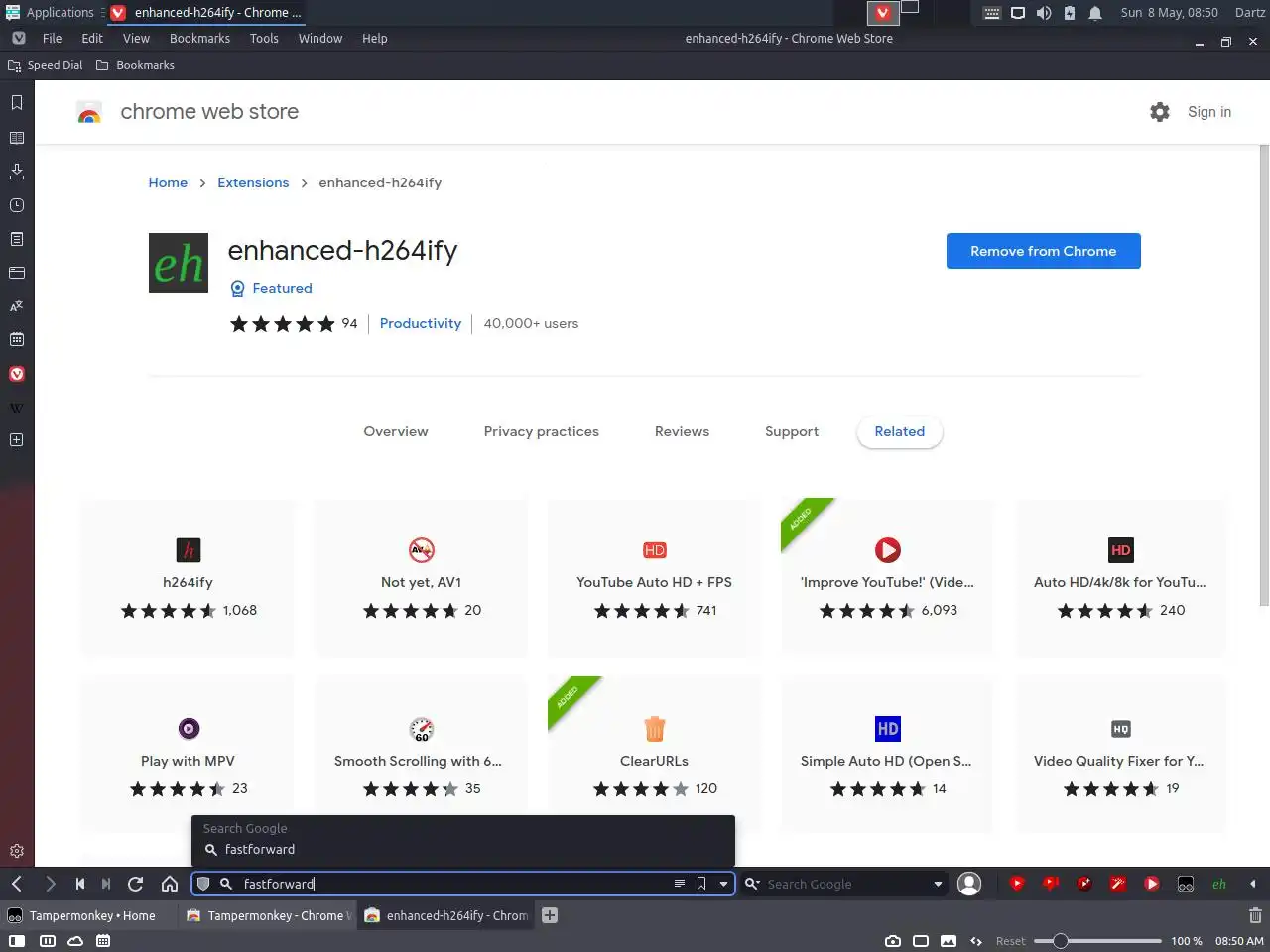
Task: Expand the Search Google field dropdown
Action: [x=938, y=884]
